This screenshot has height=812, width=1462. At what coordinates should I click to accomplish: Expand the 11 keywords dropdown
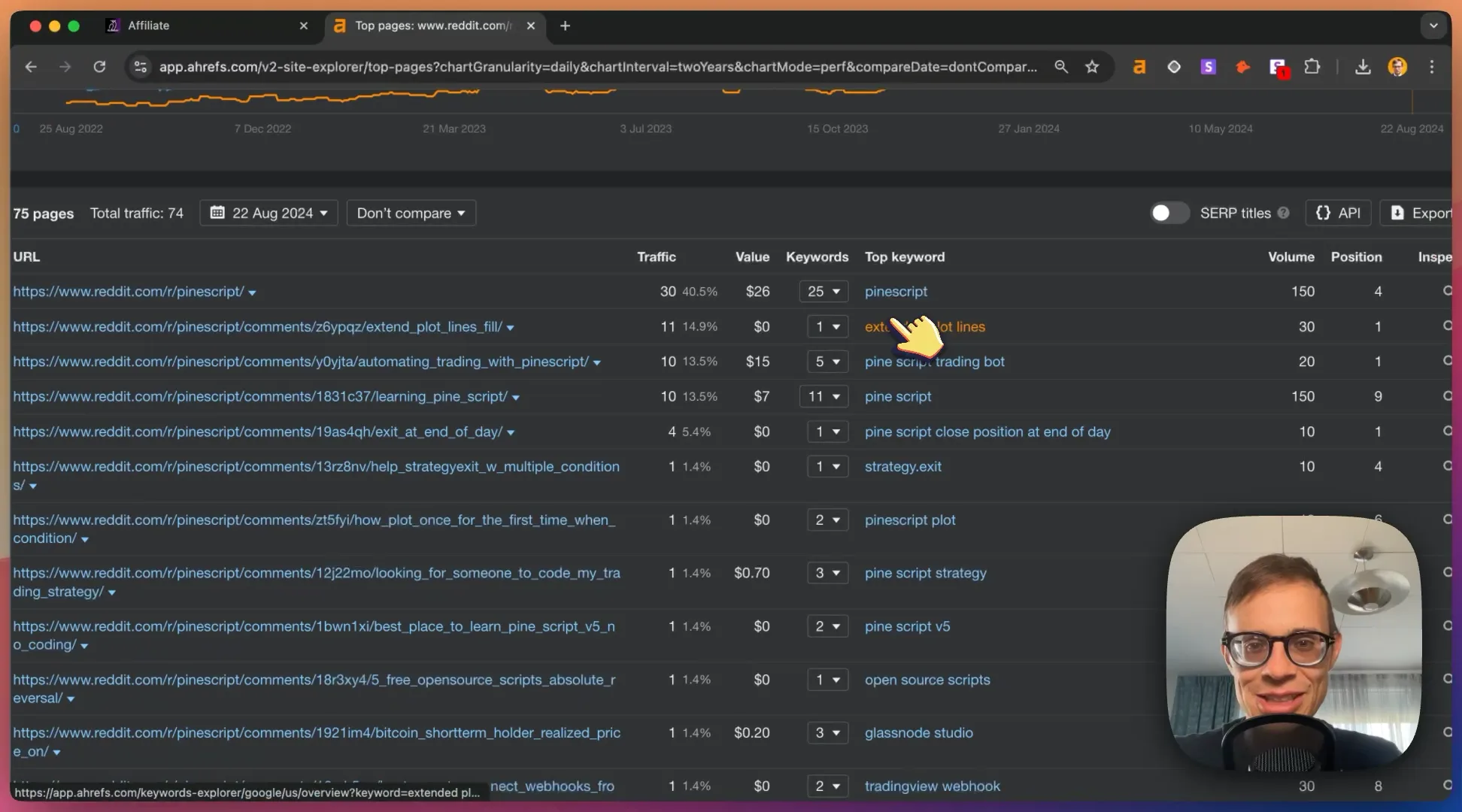[x=824, y=396]
